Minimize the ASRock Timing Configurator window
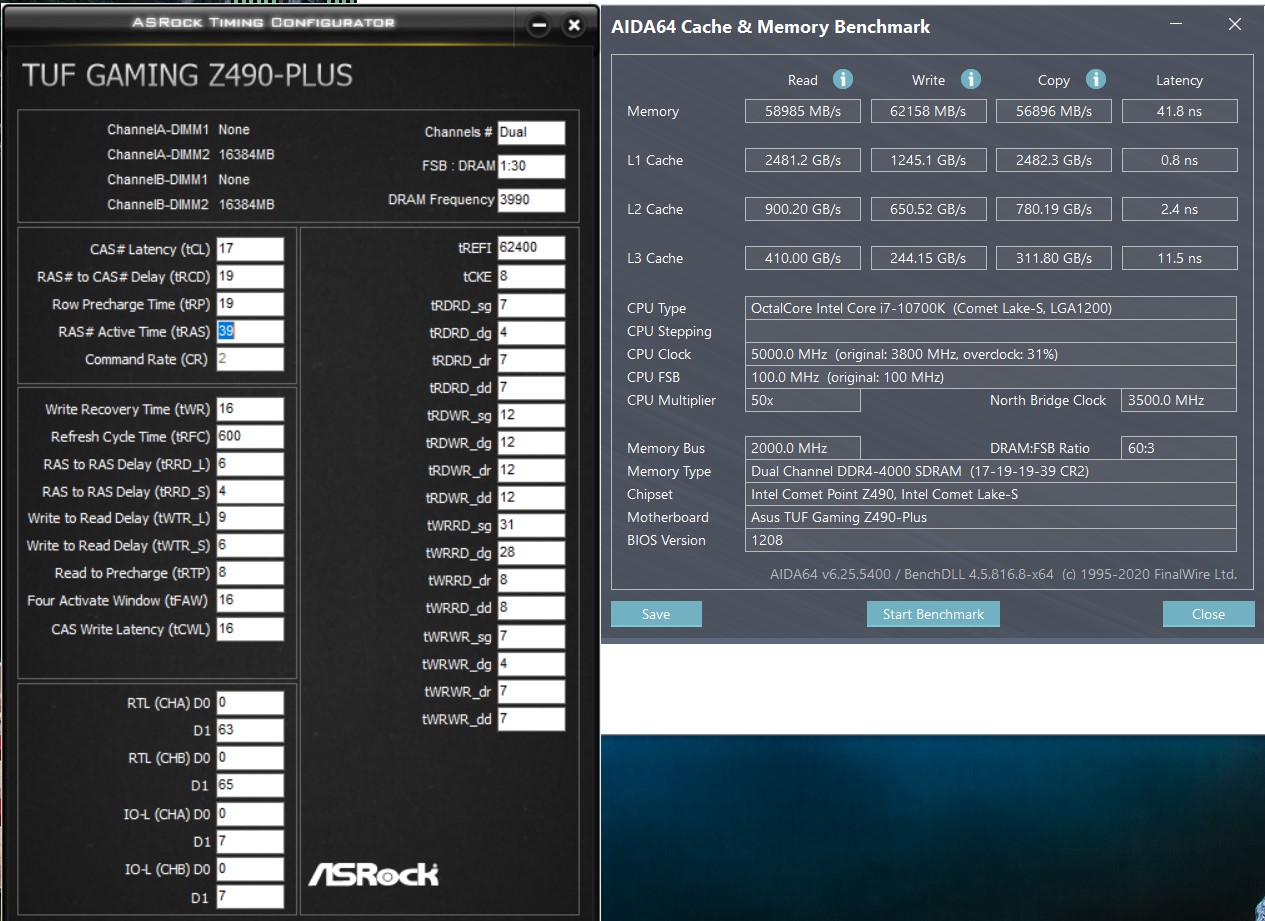The image size is (1265, 921). coord(539,26)
